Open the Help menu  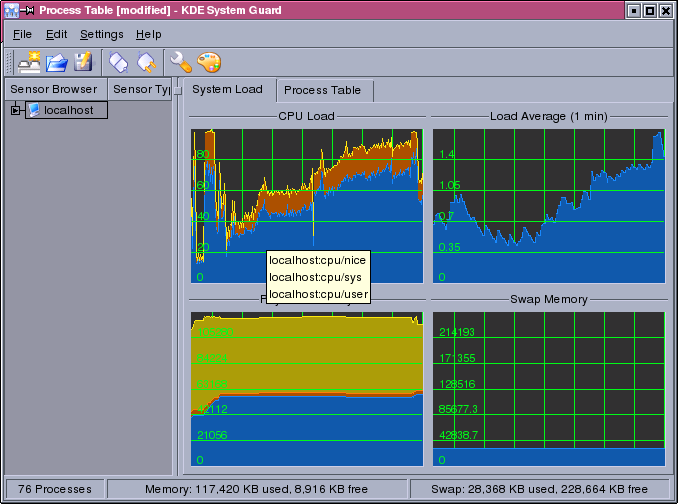(x=149, y=34)
